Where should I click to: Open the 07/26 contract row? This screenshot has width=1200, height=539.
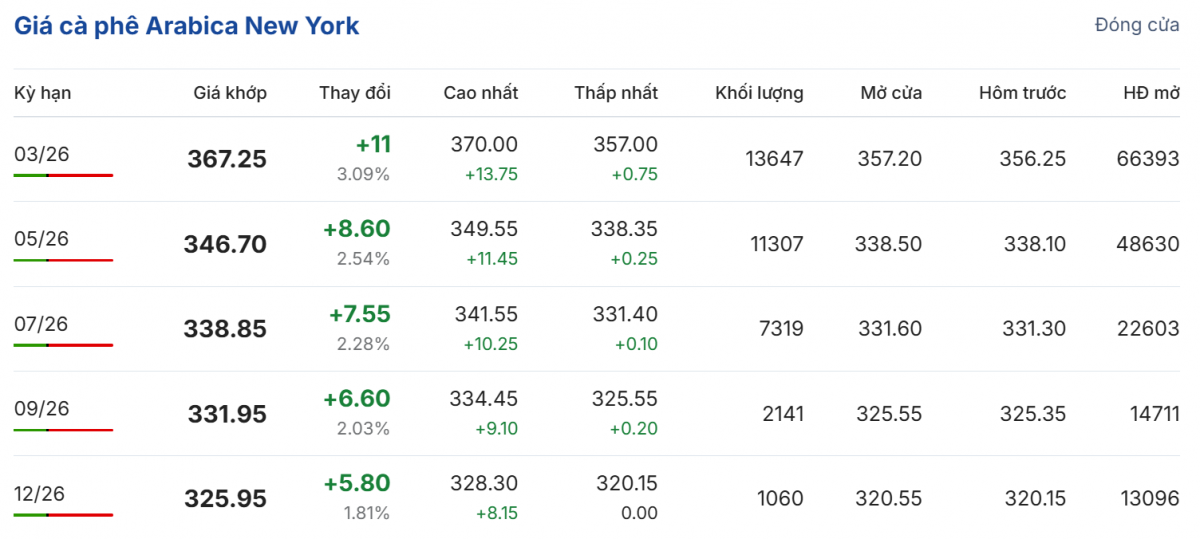(42, 324)
